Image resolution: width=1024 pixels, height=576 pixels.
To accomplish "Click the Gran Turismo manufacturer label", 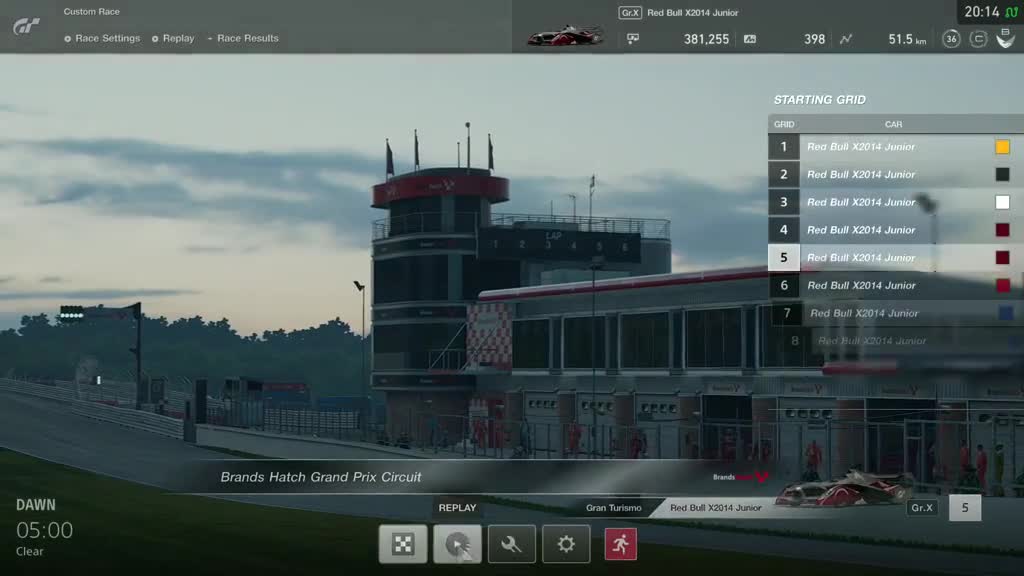I will [x=613, y=507].
